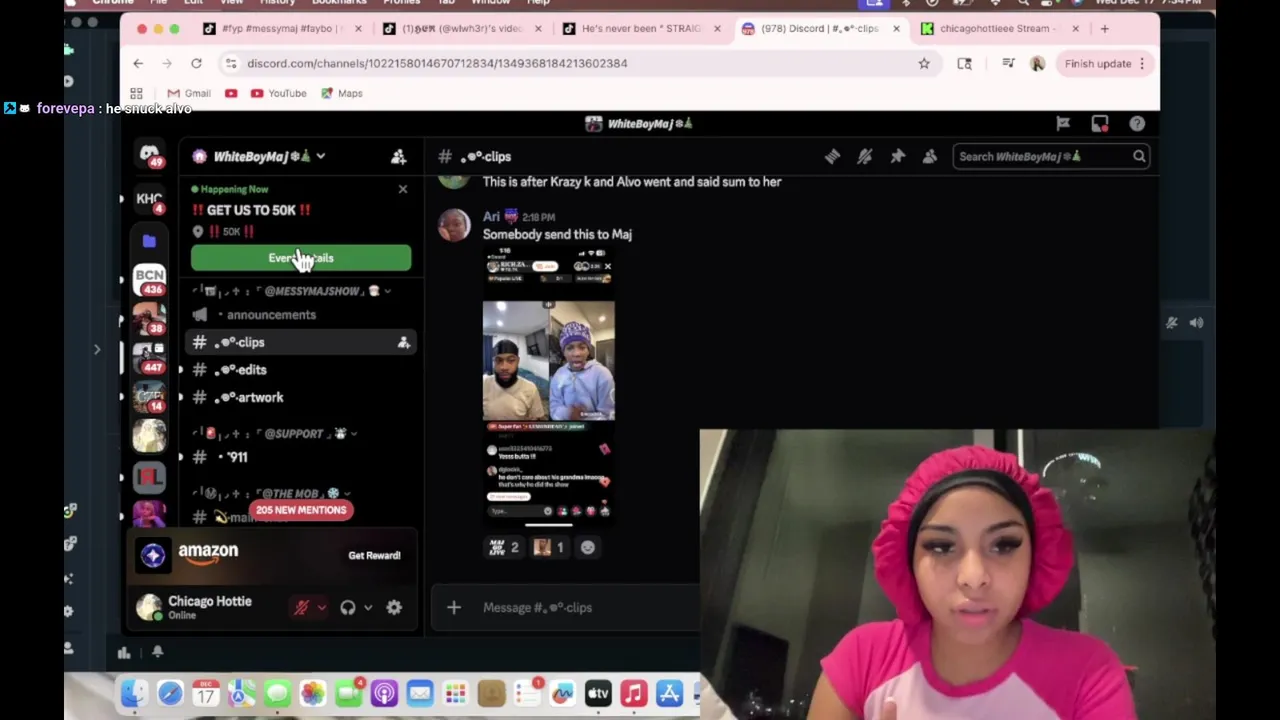Open a new Chrome tab
The height and width of the screenshot is (720, 1280).
(1104, 28)
